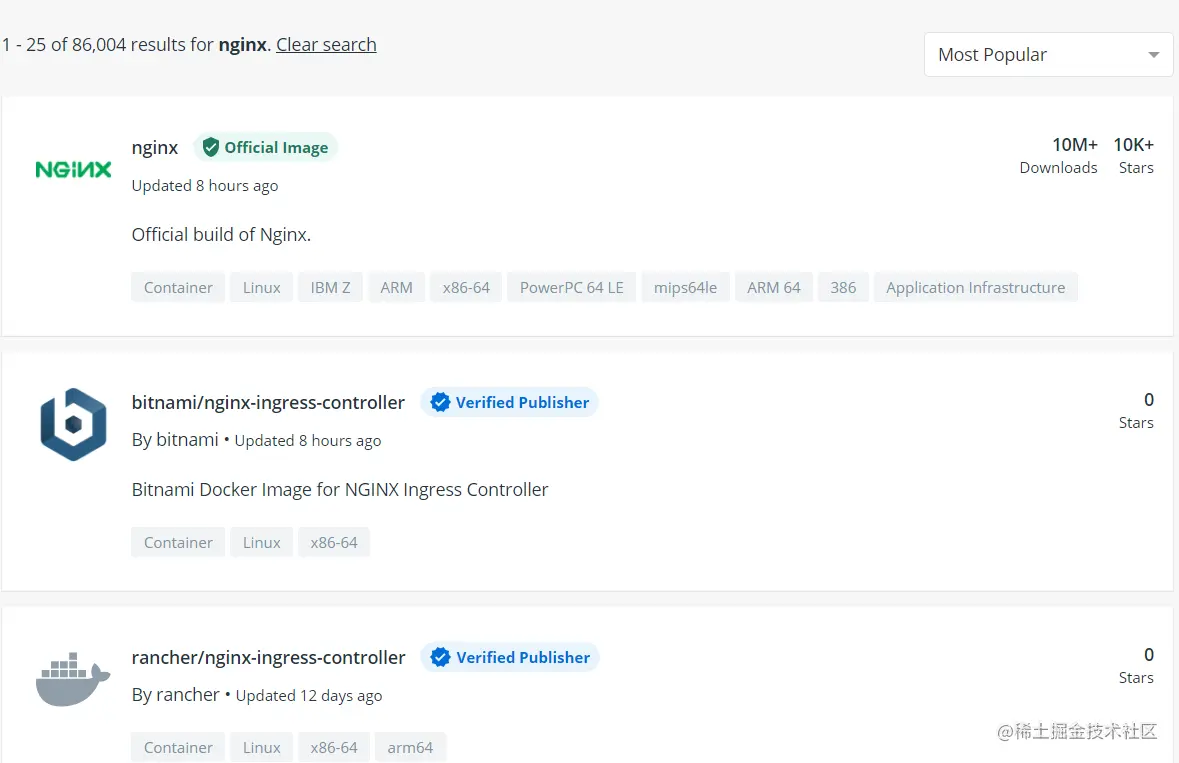Click the Bitnami hexagon logo
Viewport: 1179px width, 763px height.
[x=73, y=425]
